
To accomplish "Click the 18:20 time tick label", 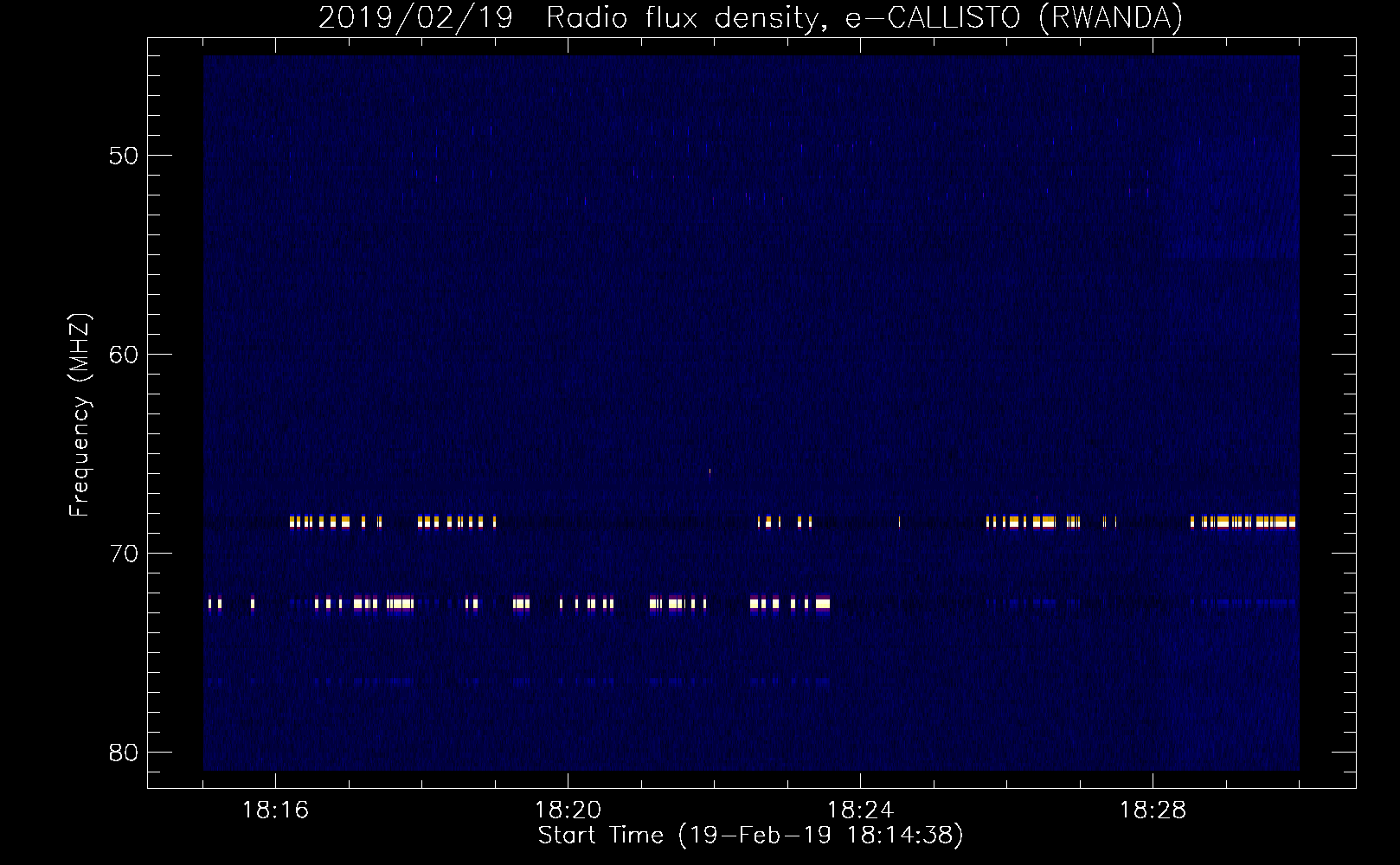I will pos(568,811).
